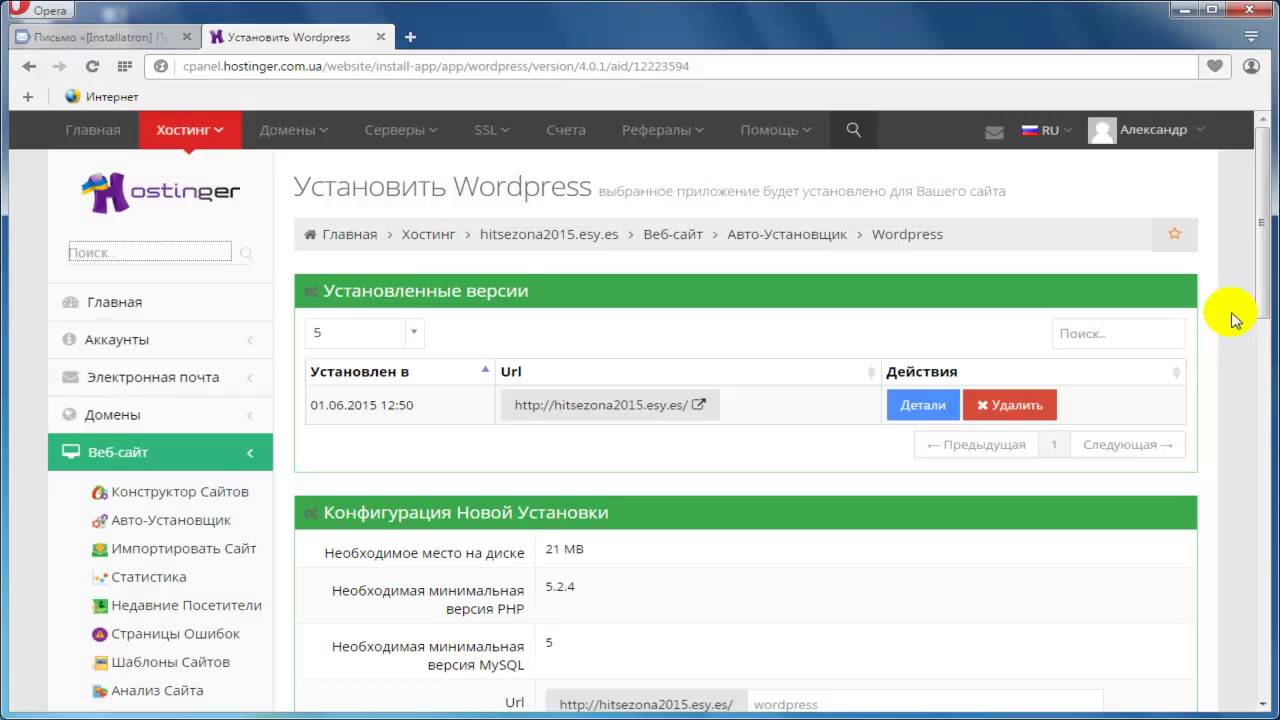
Task: Switch to the Письмо Installatron tab
Action: click(x=104, y=37)
